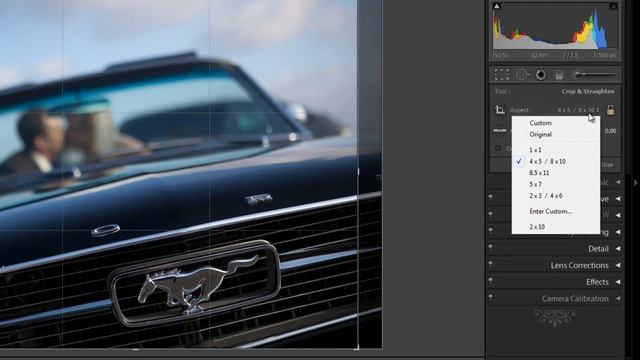This screenshot has width=640, height=360.
Task: Click the 1/500 sec shutter readout
Action: click(604, 55)
